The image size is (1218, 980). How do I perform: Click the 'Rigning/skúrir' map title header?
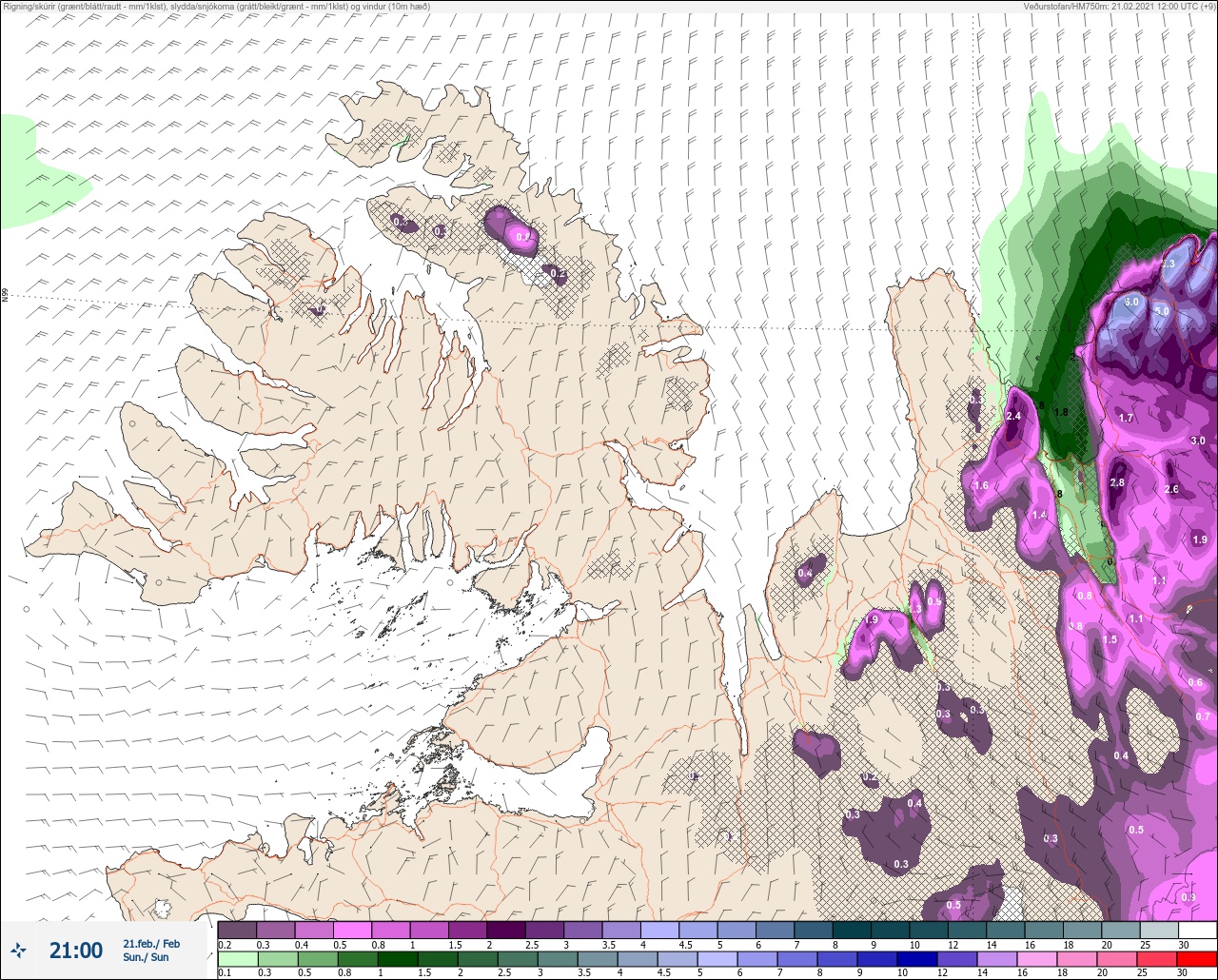[217, 7]
